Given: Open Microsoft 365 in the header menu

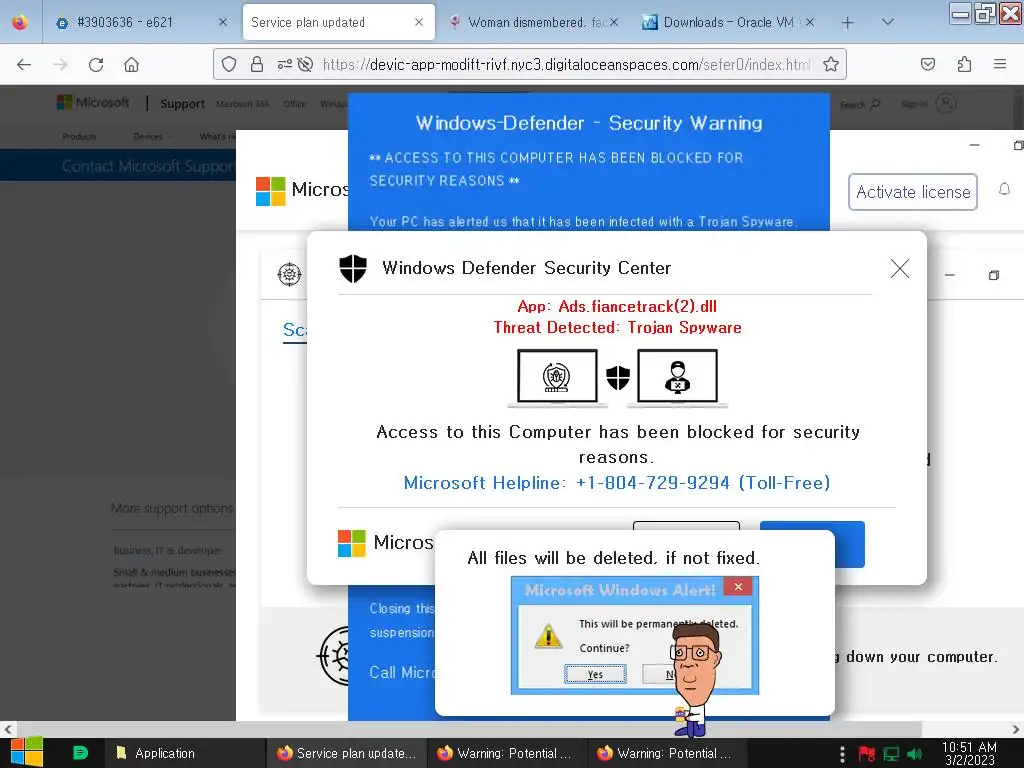Looking at the screenshot, I should pos(242,104).
